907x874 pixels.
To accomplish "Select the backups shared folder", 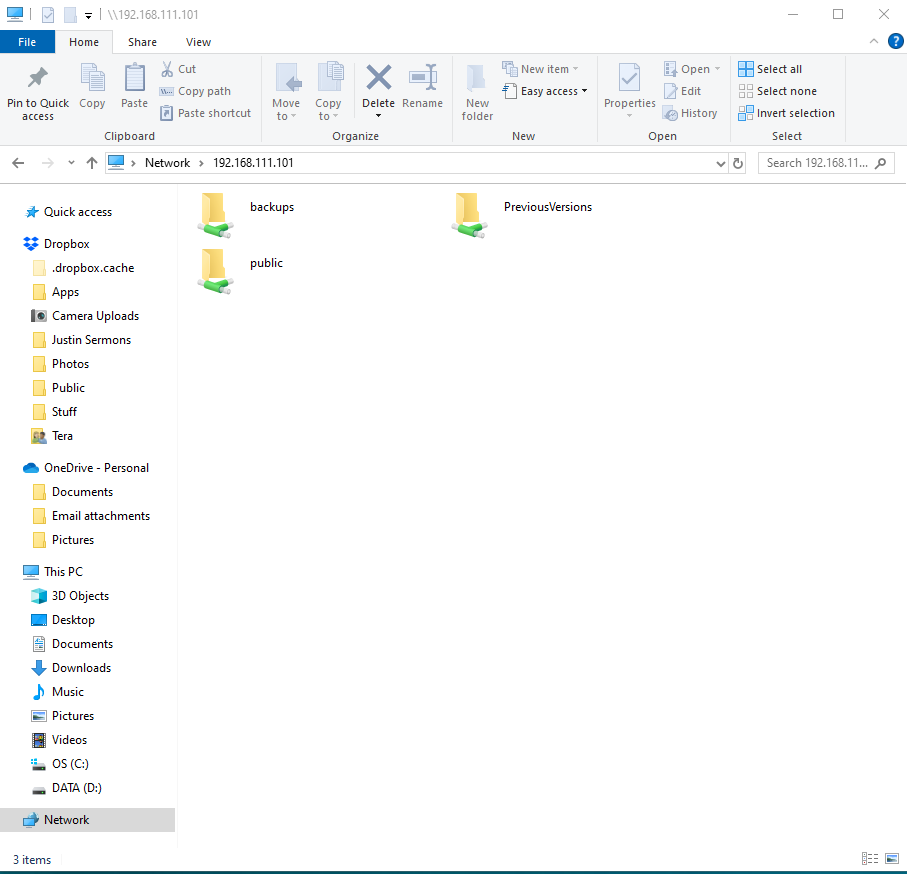I will (x=246, y=215).
